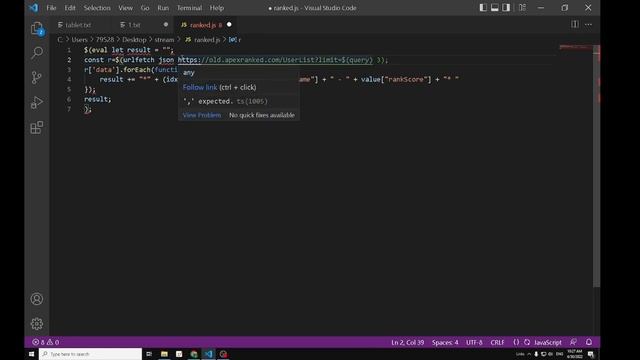Change indentation via Spaces: 4
640x360 pixels.
pyautogui.click(x=445, y=342)
